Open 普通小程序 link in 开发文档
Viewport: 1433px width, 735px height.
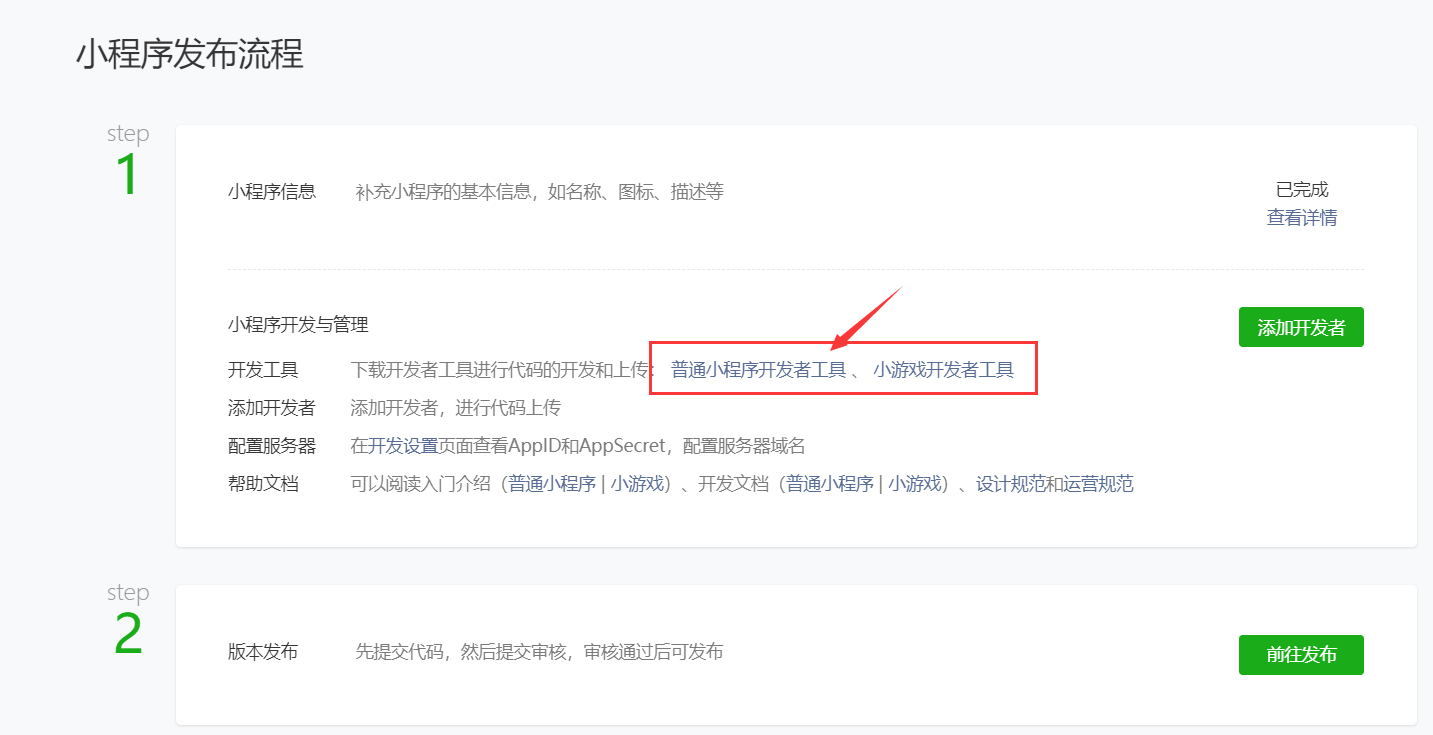click(x=830, y=484)
